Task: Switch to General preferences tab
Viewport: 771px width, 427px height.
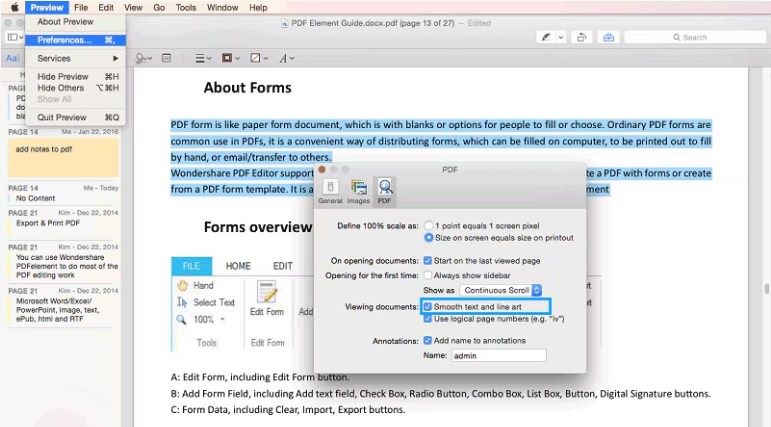Action: point(330,191)
